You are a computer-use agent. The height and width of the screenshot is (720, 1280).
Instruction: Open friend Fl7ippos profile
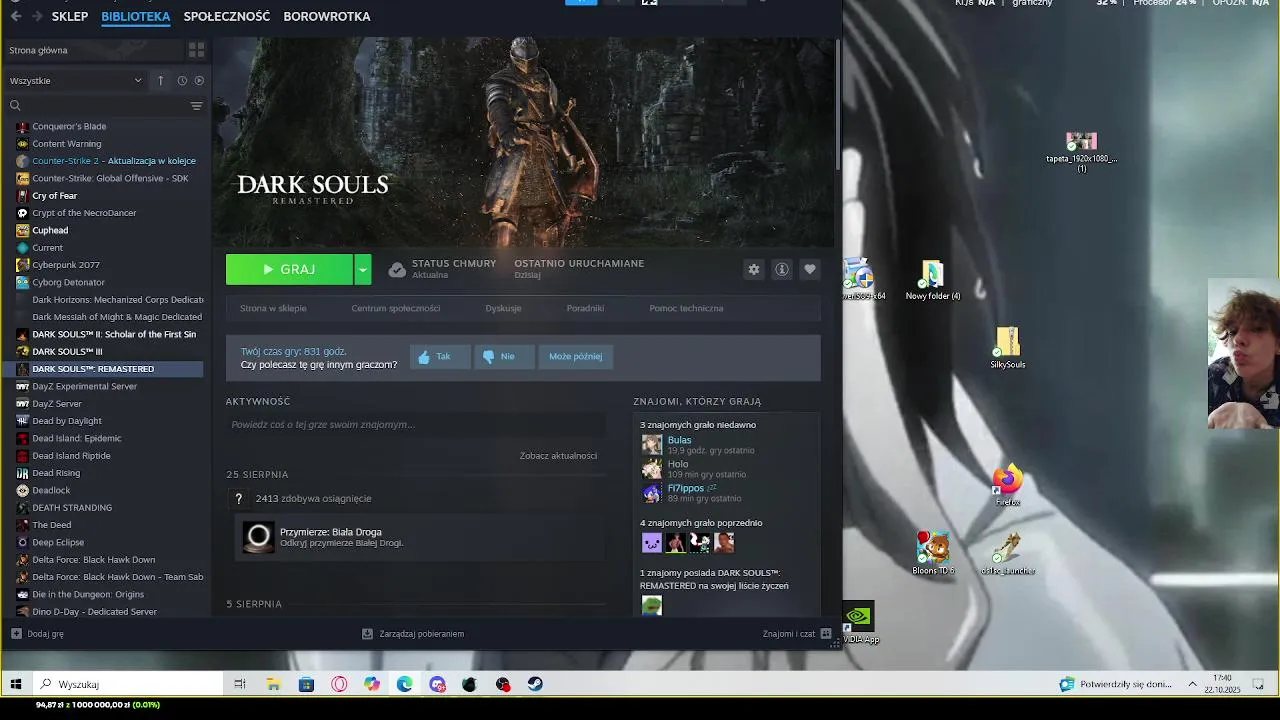[686, 488]
